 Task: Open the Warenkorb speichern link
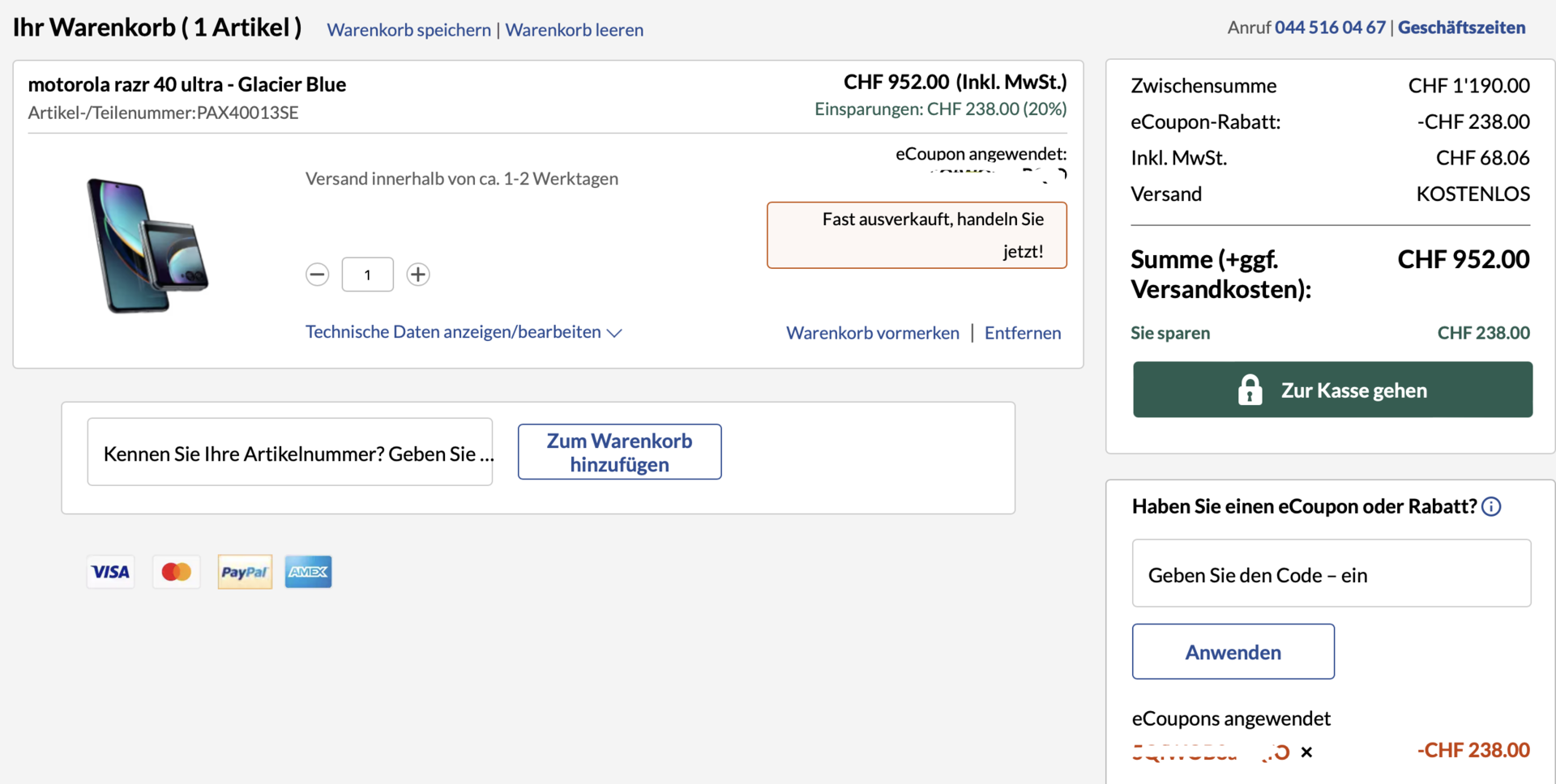pyautogui.click(x=408, y=30)
